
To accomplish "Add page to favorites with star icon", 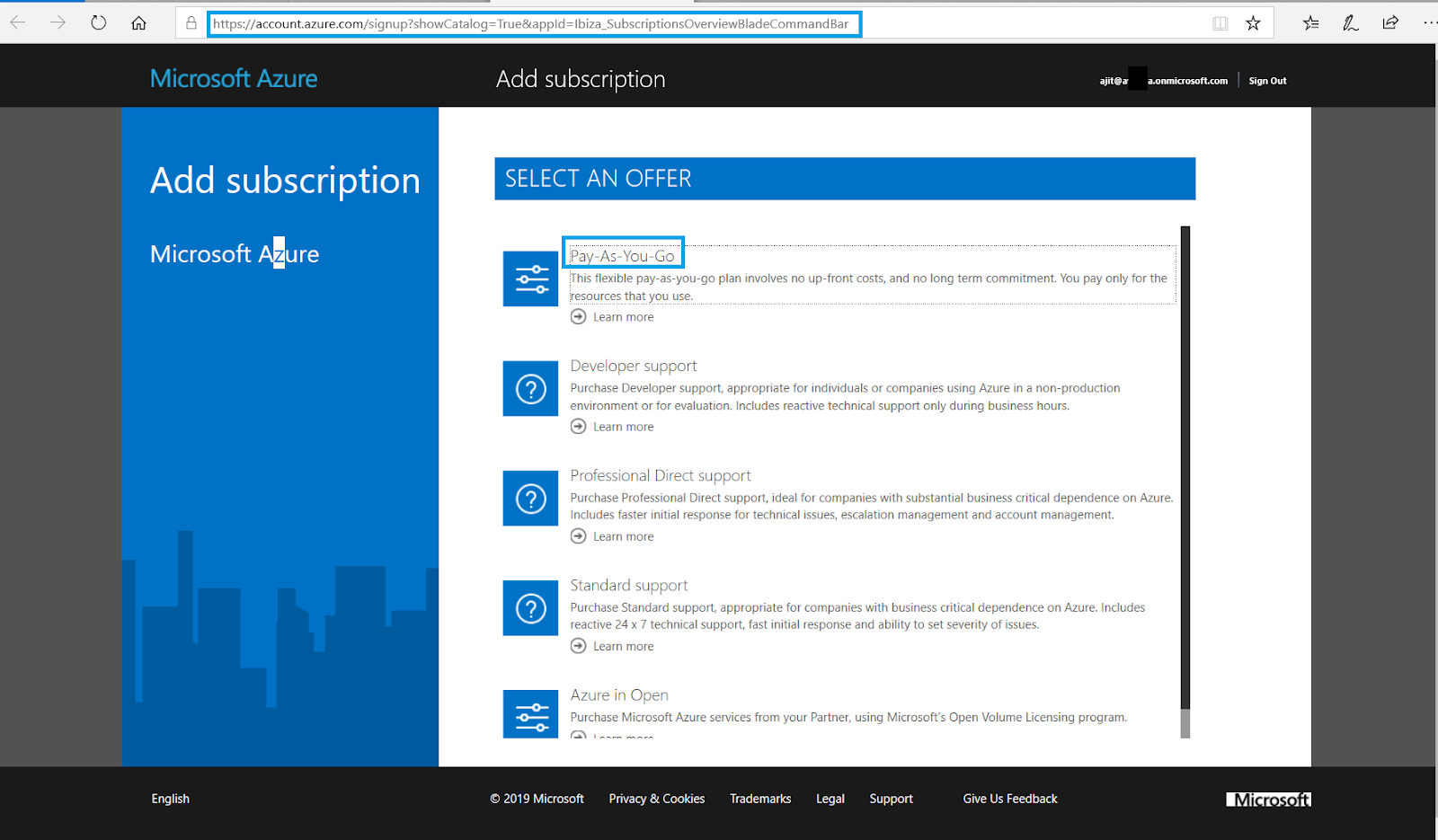I will click(1253, 23).
